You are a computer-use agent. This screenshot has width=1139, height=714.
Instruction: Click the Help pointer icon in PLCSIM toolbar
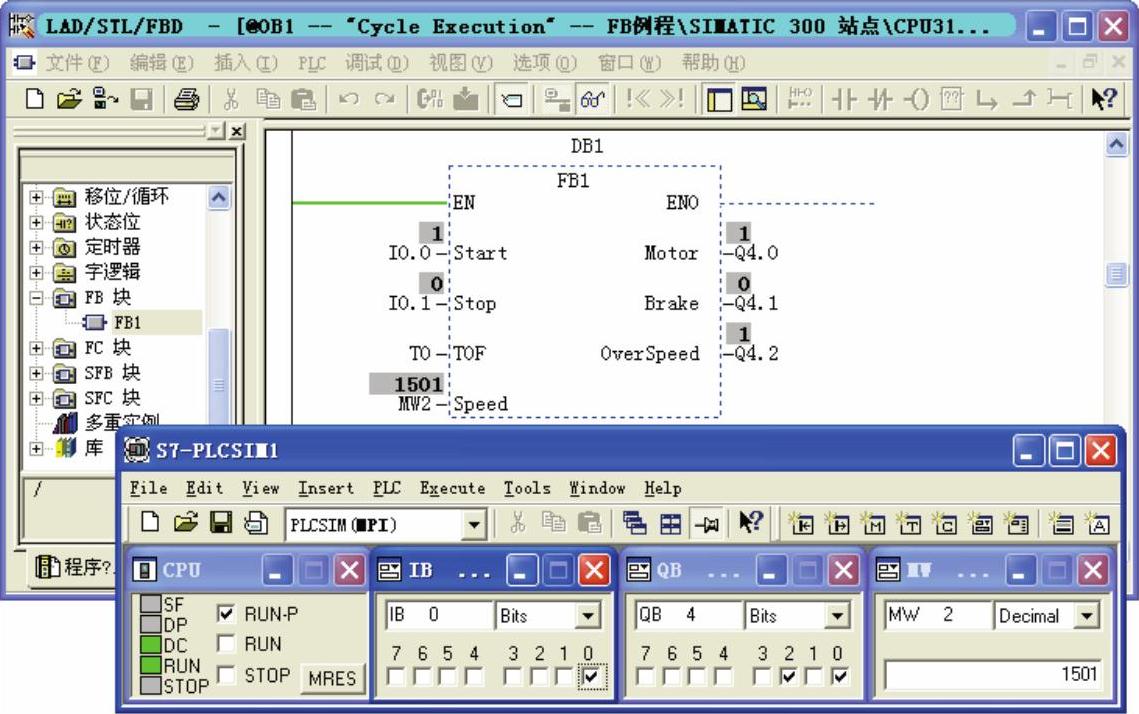tap(751, 522)
